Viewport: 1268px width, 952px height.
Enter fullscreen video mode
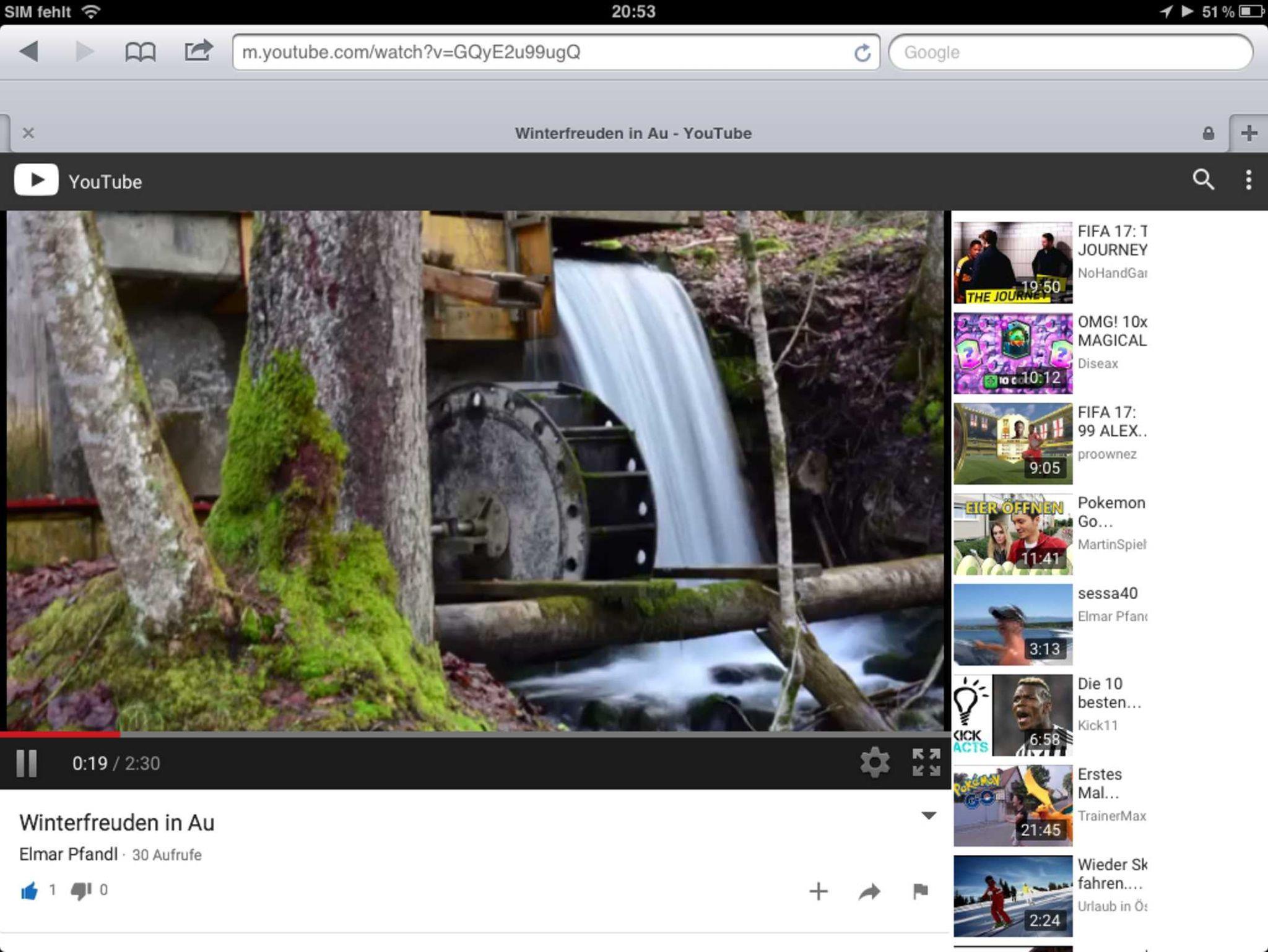click(926, 762)
